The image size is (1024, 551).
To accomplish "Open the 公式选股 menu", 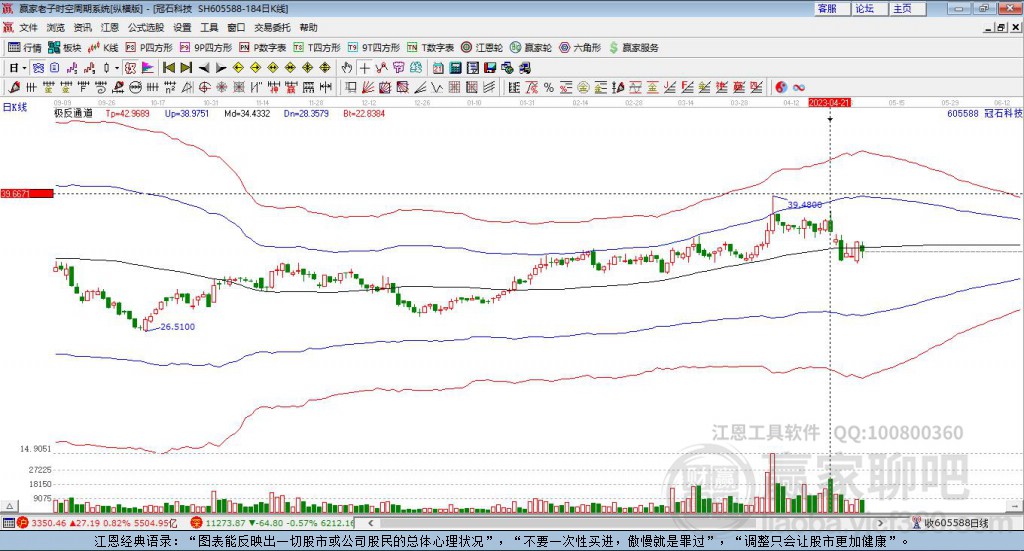I will click(146, 27).
